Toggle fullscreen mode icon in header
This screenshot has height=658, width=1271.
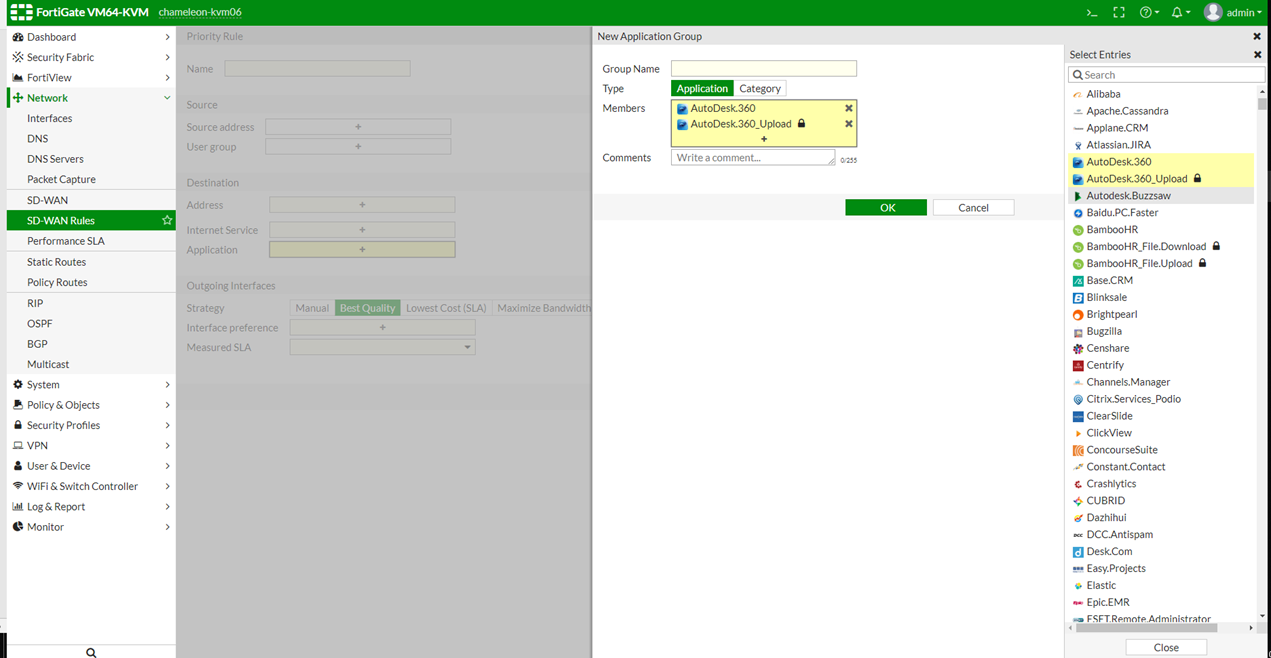[x=1119, y=13]
